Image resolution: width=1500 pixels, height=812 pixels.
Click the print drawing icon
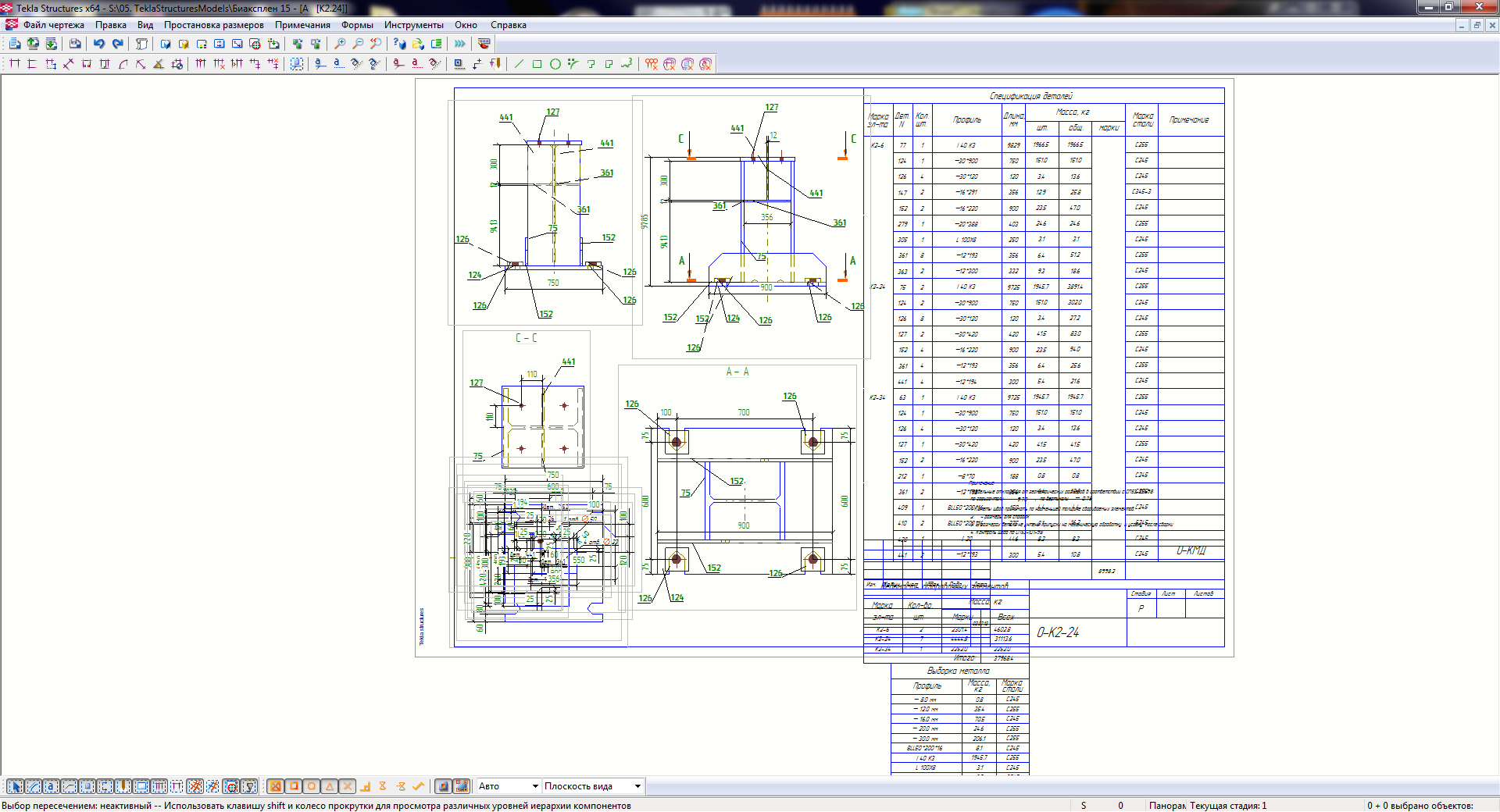tap(75, 45)
